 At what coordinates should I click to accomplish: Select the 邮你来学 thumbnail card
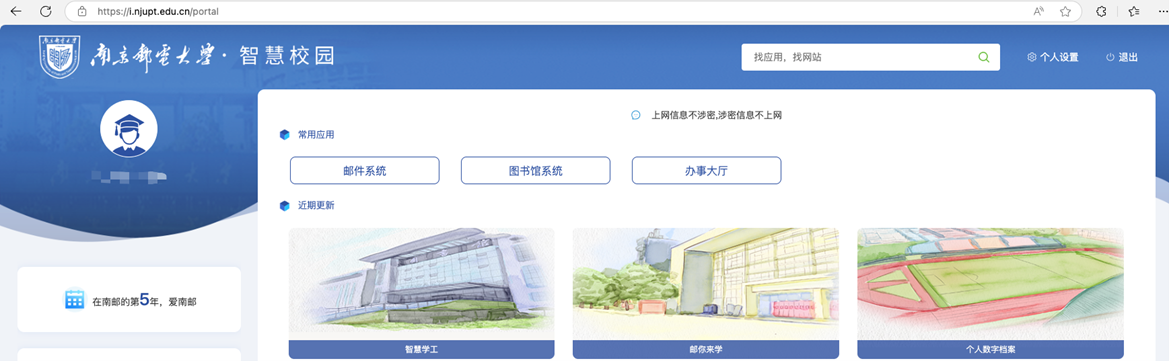705,293
